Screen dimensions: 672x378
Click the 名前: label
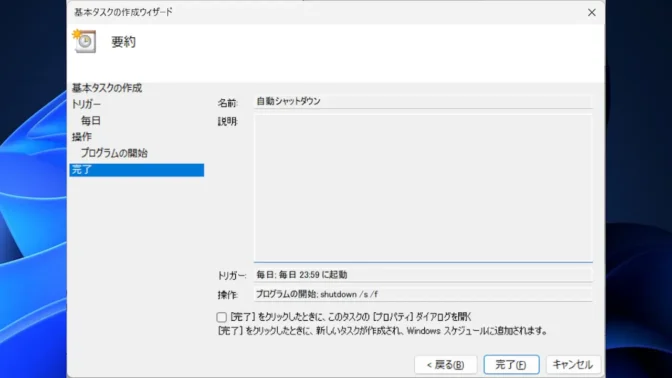[227, 103]
